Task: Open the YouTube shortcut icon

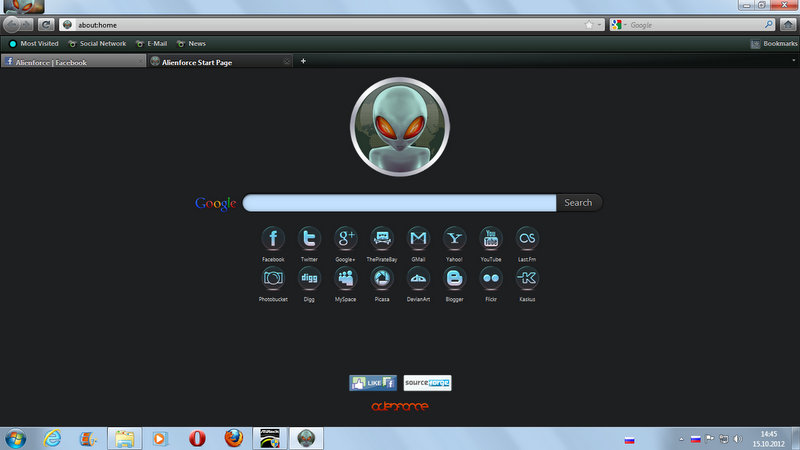Action: click(491, 238)
